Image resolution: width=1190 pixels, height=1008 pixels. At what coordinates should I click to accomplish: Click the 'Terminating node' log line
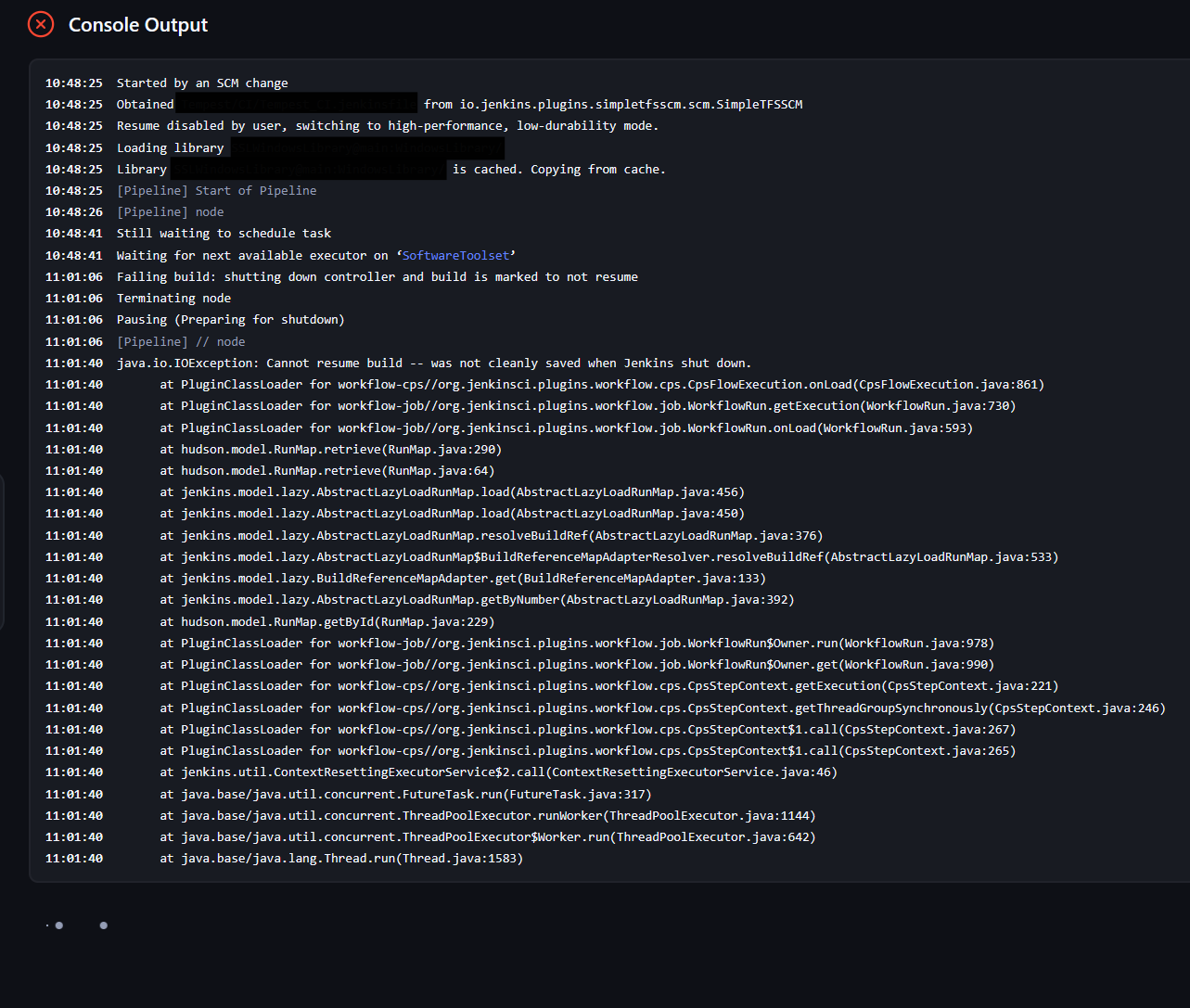[x=173, y=299]
